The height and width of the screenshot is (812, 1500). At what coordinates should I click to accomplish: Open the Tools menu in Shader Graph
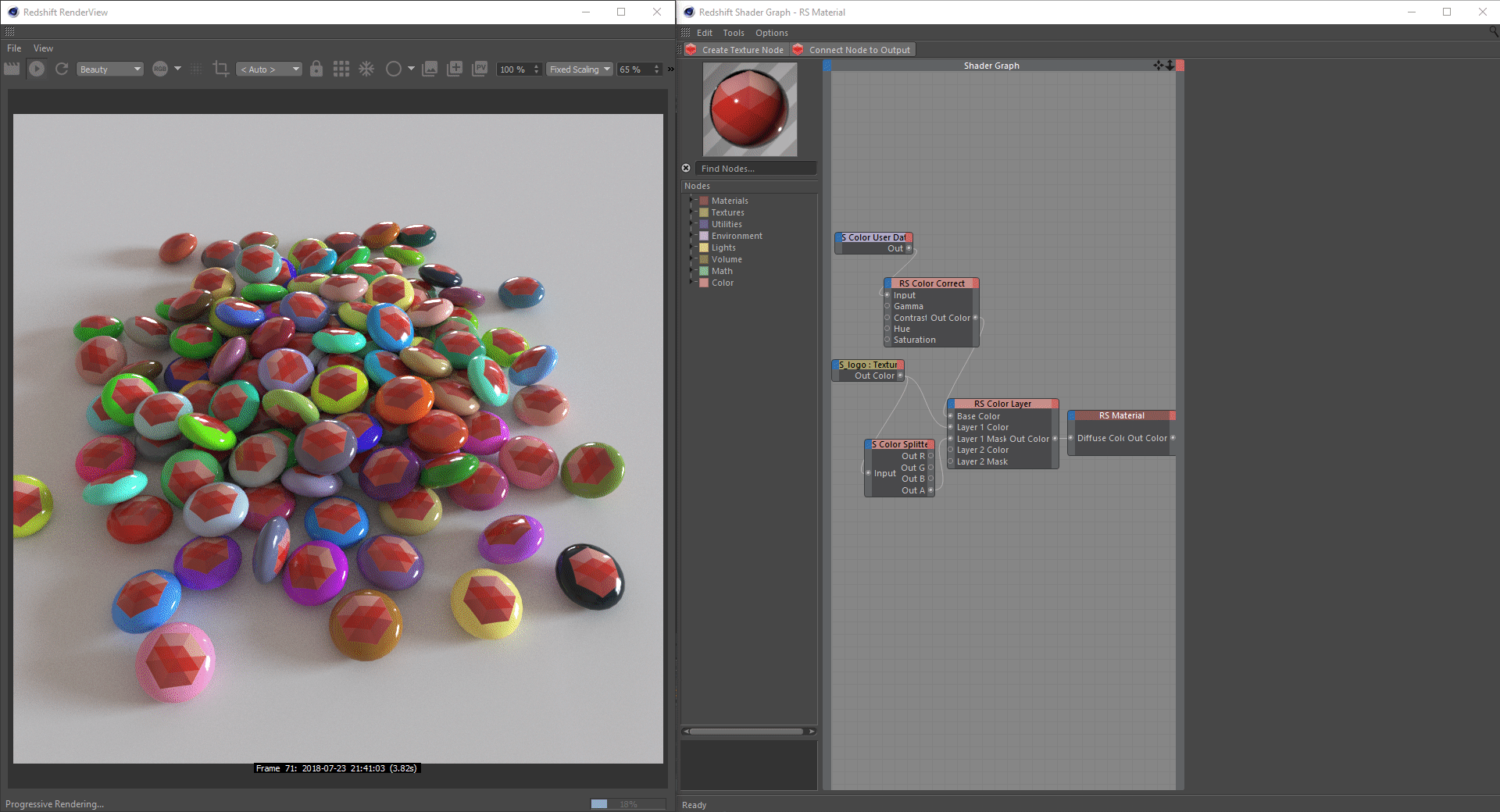click(x=733, y=33)
